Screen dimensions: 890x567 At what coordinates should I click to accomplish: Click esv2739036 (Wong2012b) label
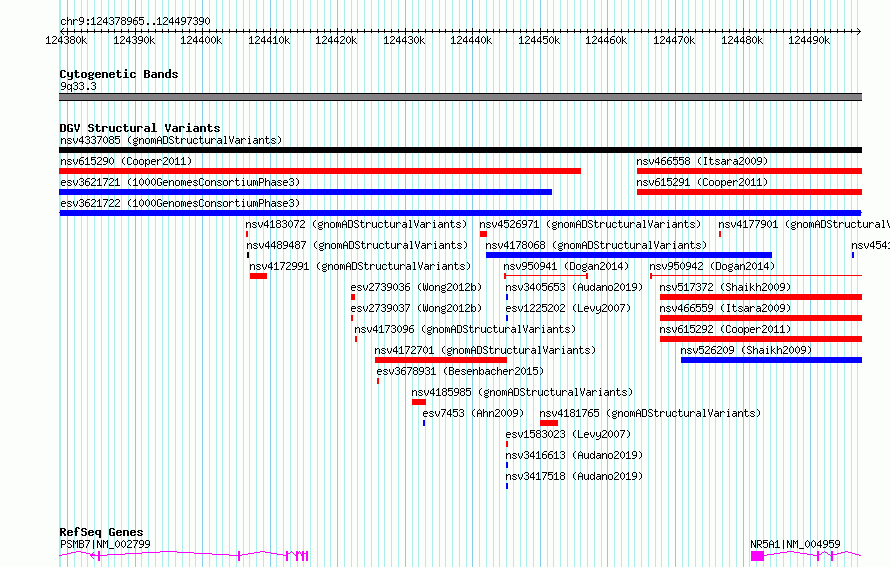pyautogui.click(x=416, y=287)
